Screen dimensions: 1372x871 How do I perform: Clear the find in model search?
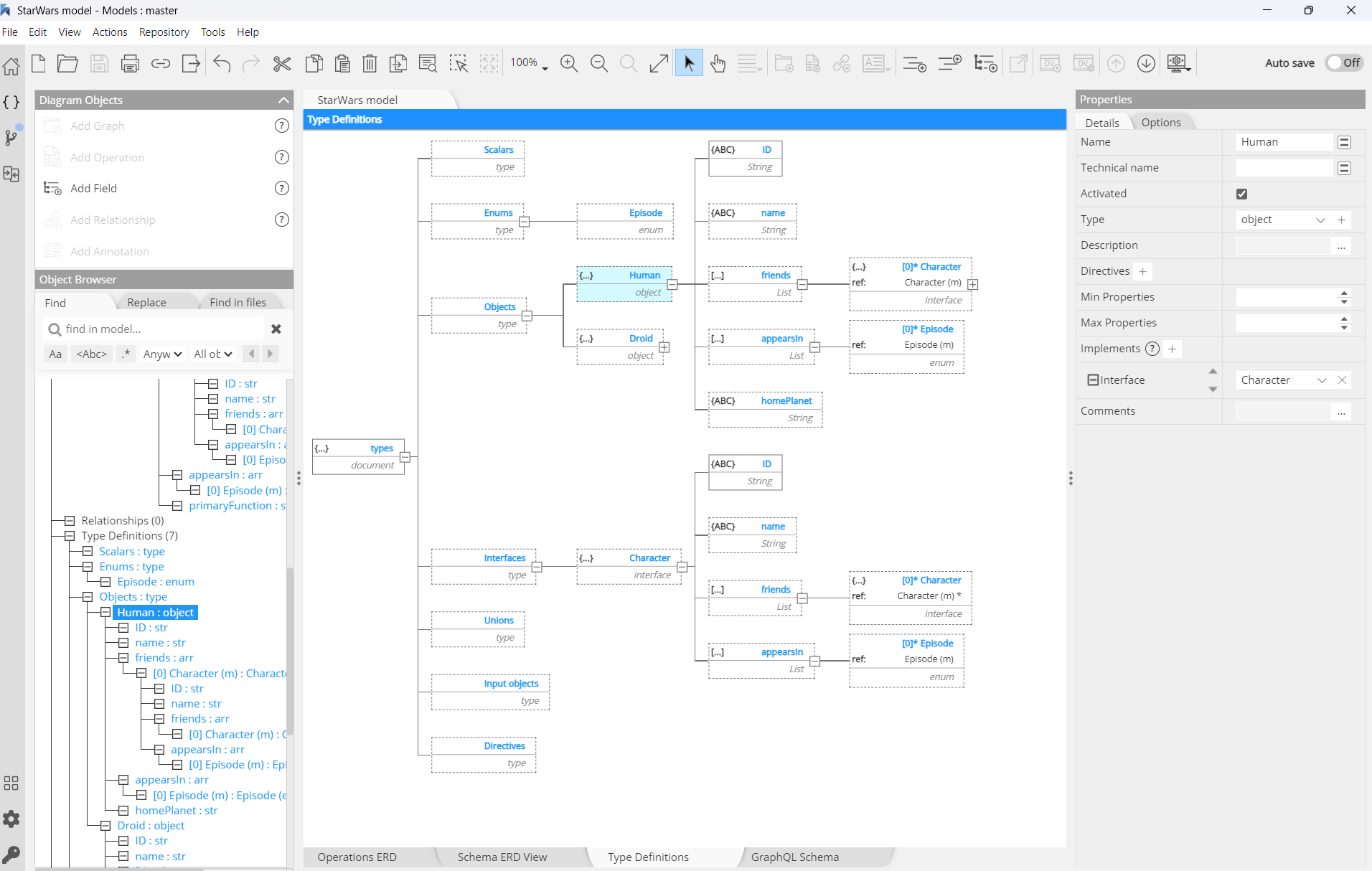tap(276, 329)
